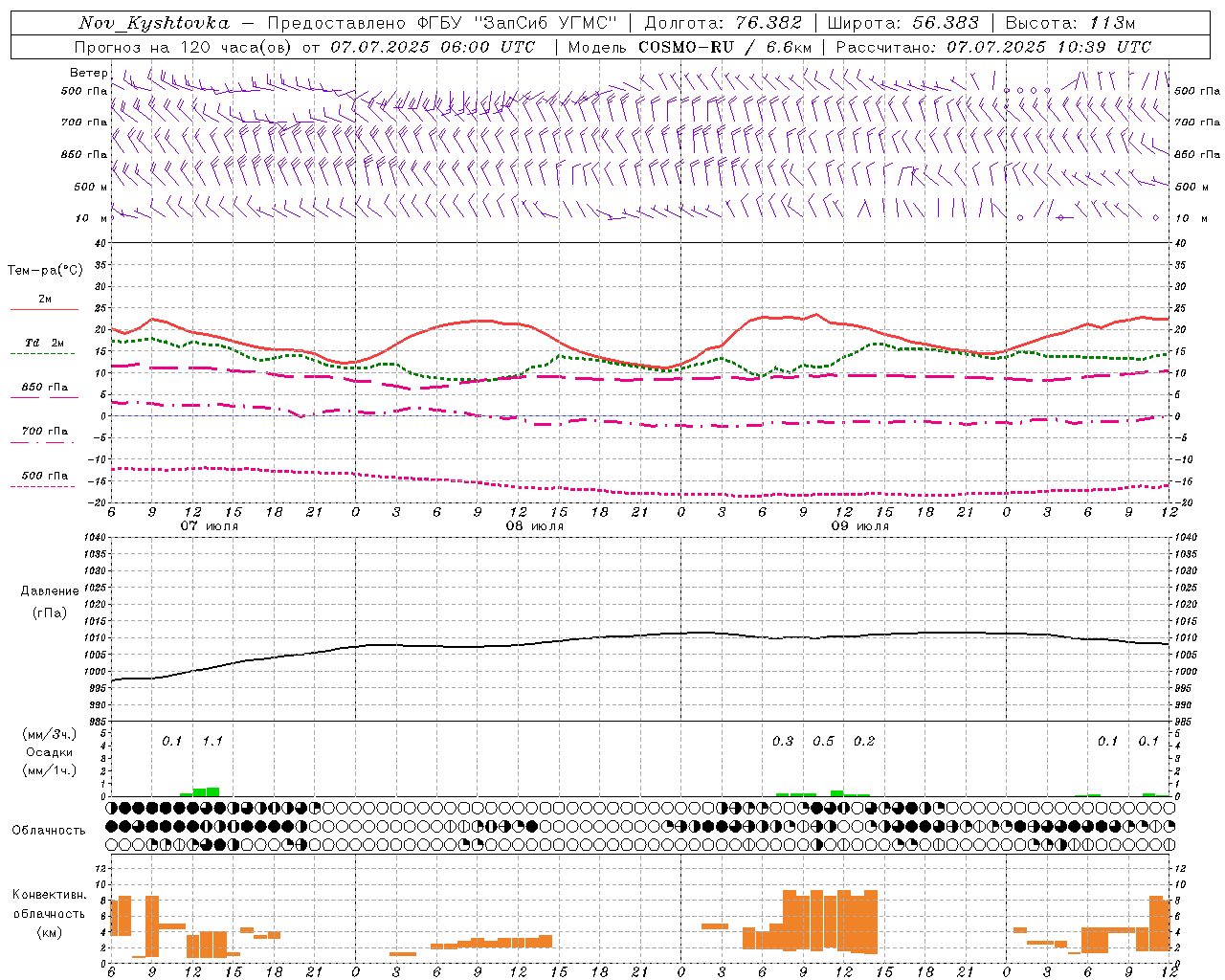Click the '(мм/3ч.)' precipitation unit label
The width and height of the screenshot is (1225, 980).
click(49, 734)
